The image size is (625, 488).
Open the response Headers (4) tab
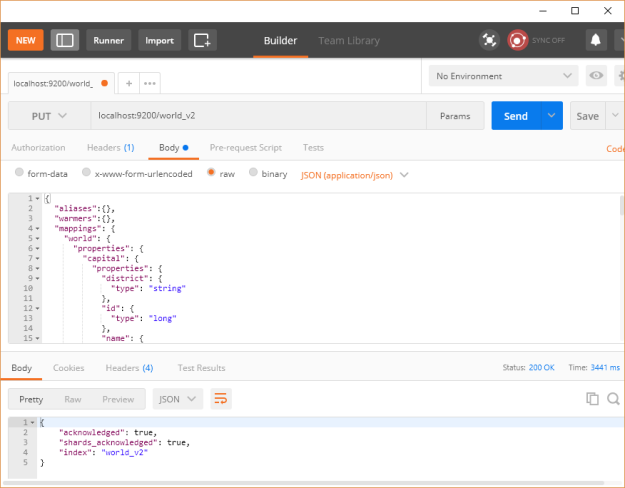(x=129, y=368)
